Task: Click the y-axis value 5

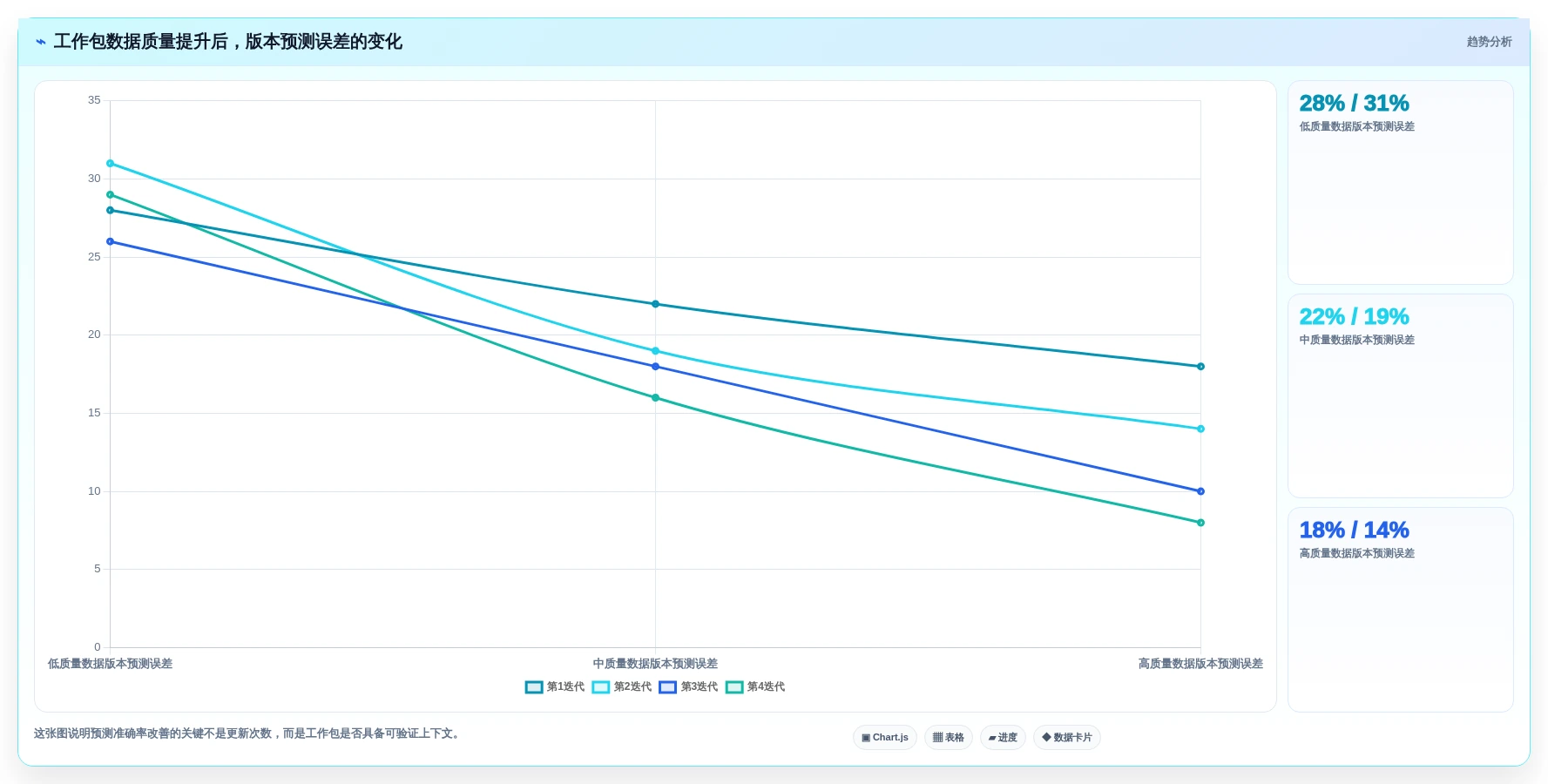Action: pos(98,569)
